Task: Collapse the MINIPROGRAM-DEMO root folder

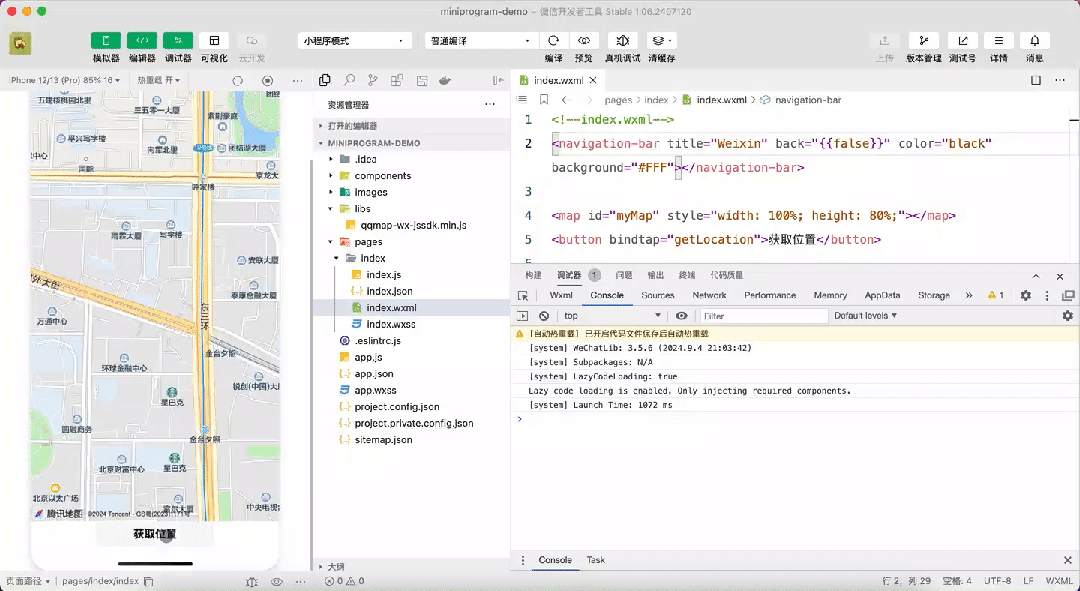Action: click(411, 143)
